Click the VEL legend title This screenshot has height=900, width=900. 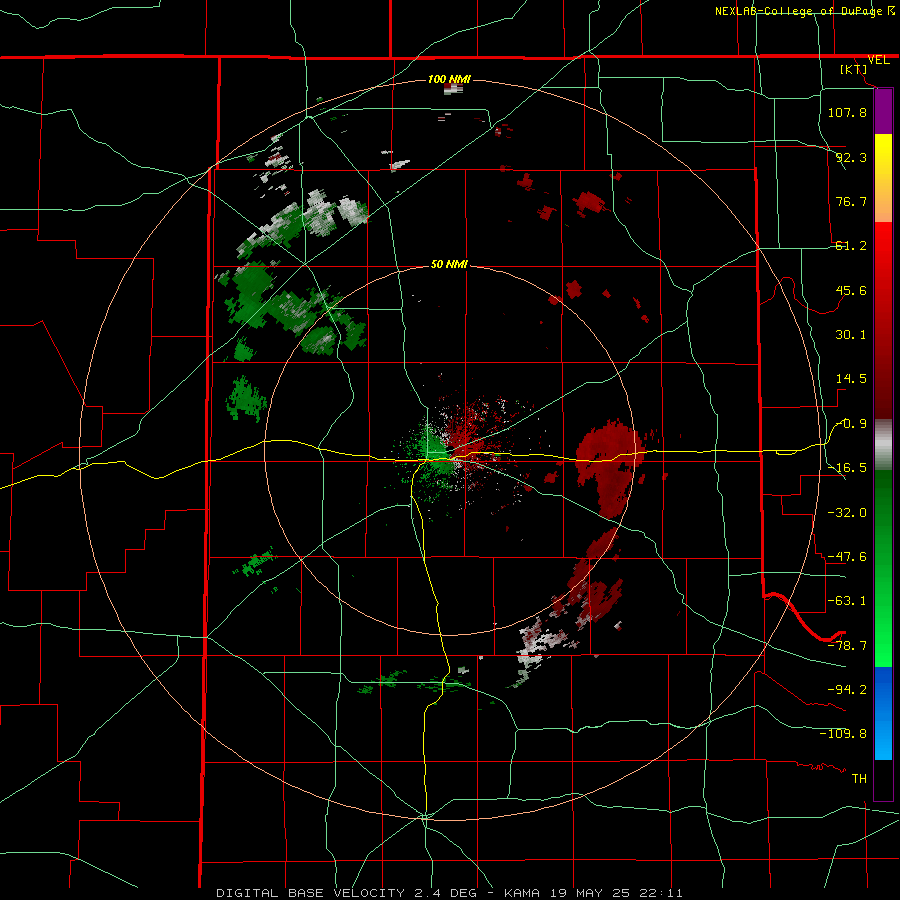point(878,60)
